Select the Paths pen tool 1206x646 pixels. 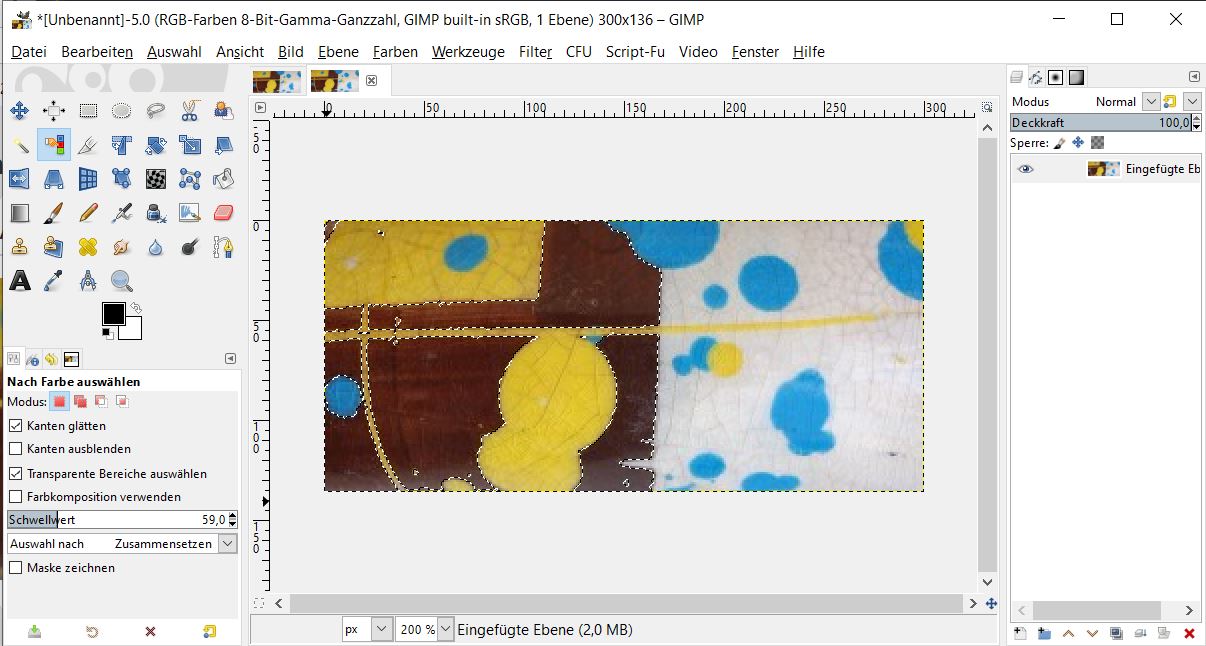pos(224,247)
